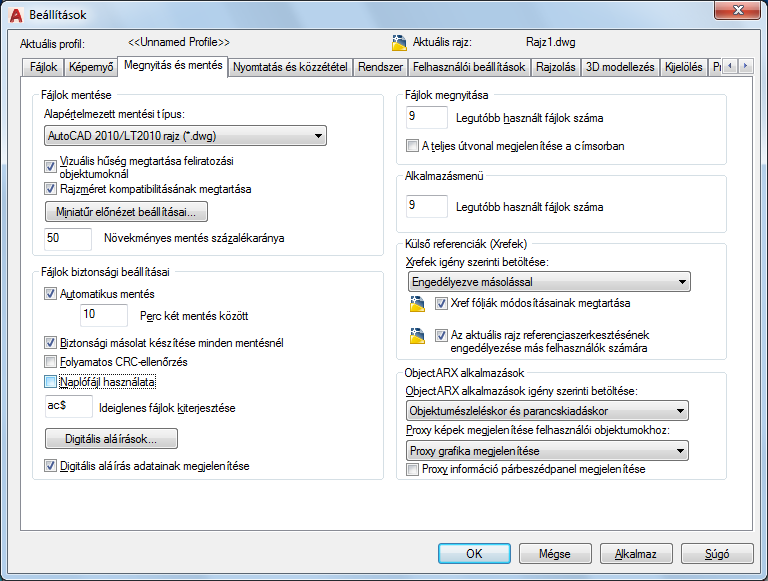Open Digitális aláírások dialog button

111,438
